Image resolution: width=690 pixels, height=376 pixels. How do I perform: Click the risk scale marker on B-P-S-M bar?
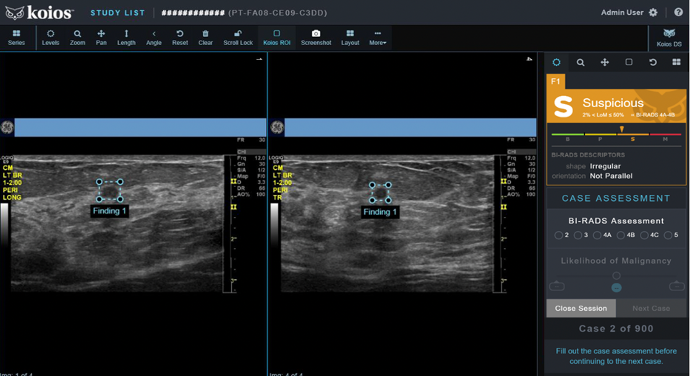[621, 129]
